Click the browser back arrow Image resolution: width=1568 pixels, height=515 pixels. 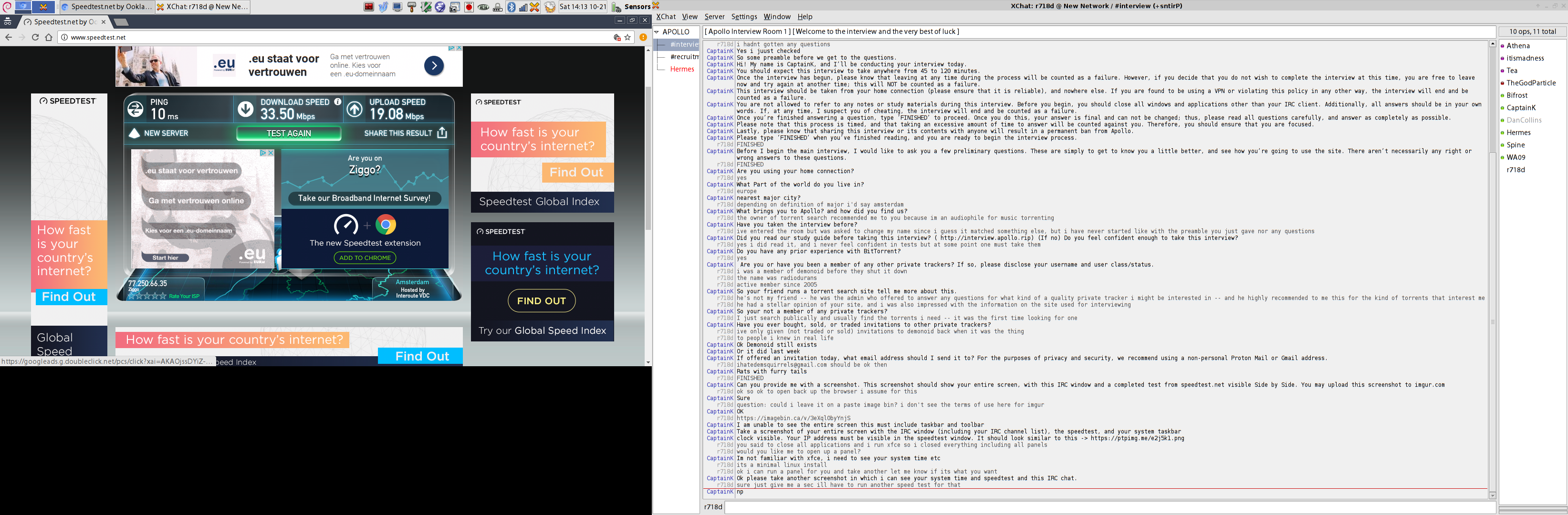pyautogui.click(x=9, y=37)
